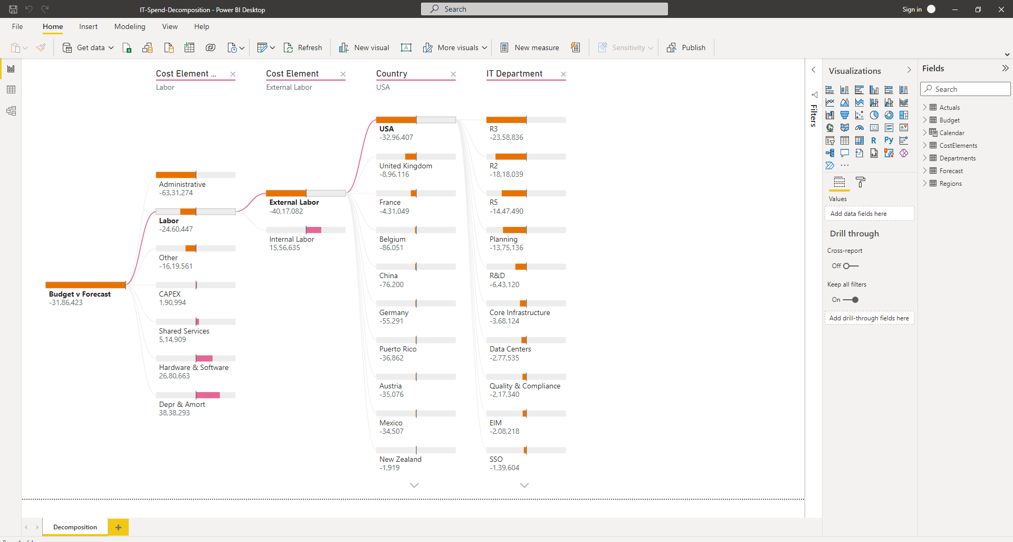
Task: Expand the Actuals table in Fields
Action: (x=925, y=107)
